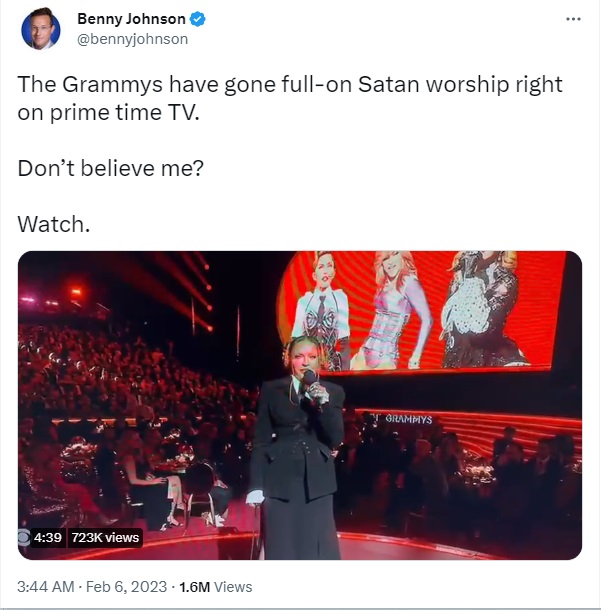601x610 pixels.
Task: Play the embedded Grammys video
Action: pos(300,405)
